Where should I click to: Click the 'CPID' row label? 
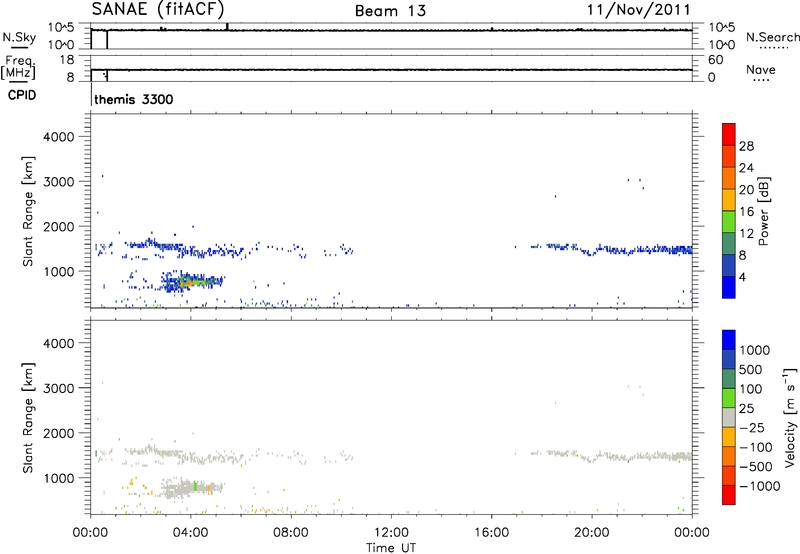coord(21,95)
